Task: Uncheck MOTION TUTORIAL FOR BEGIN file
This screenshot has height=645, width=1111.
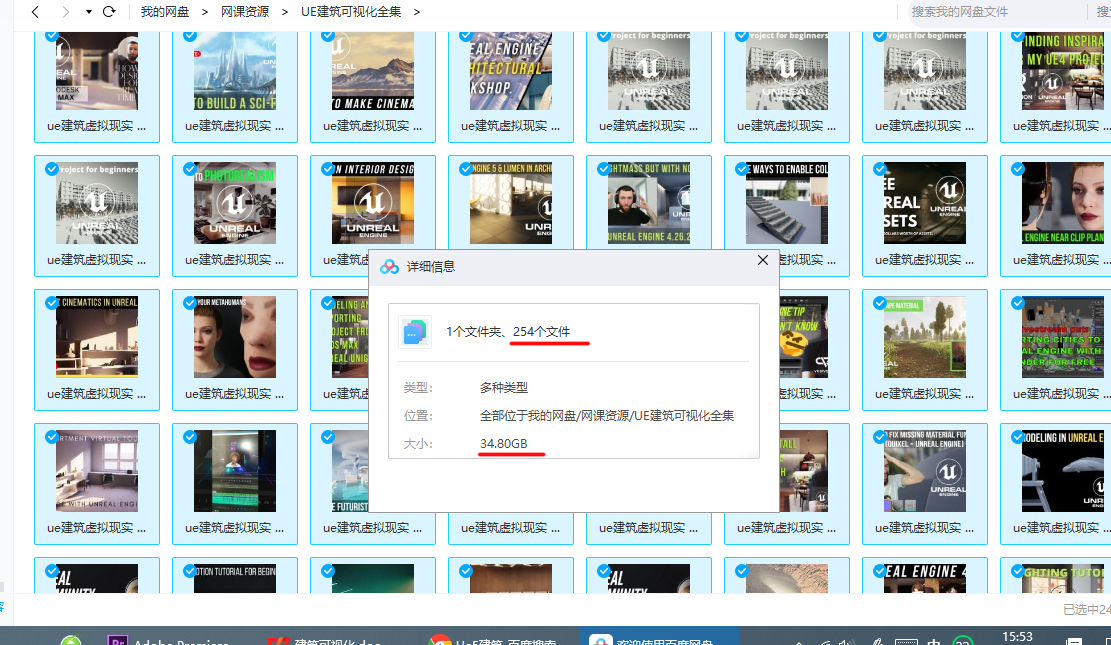Action: pos(190,571)
